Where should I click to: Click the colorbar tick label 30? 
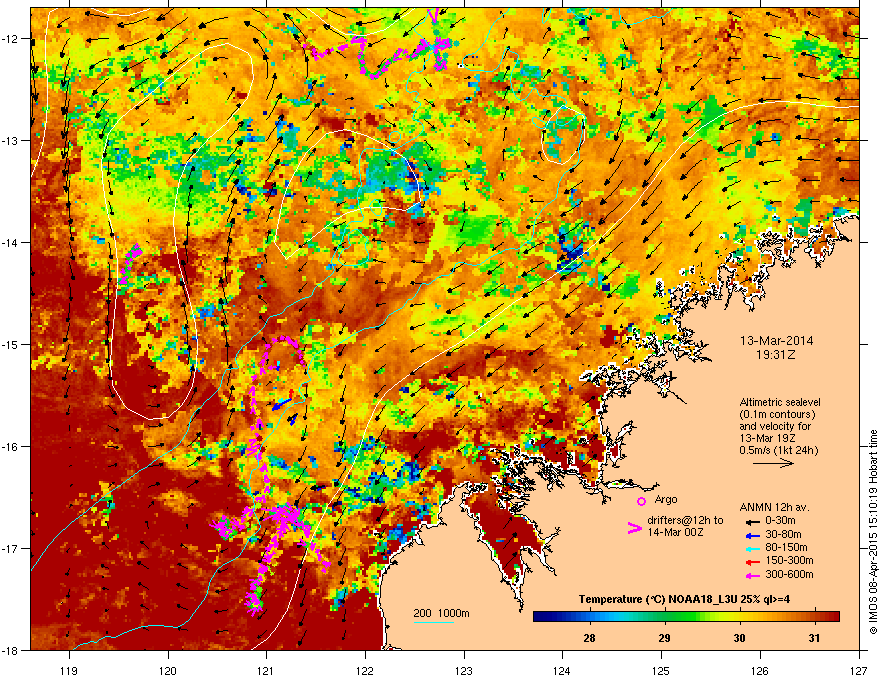[x=740, y=638]
